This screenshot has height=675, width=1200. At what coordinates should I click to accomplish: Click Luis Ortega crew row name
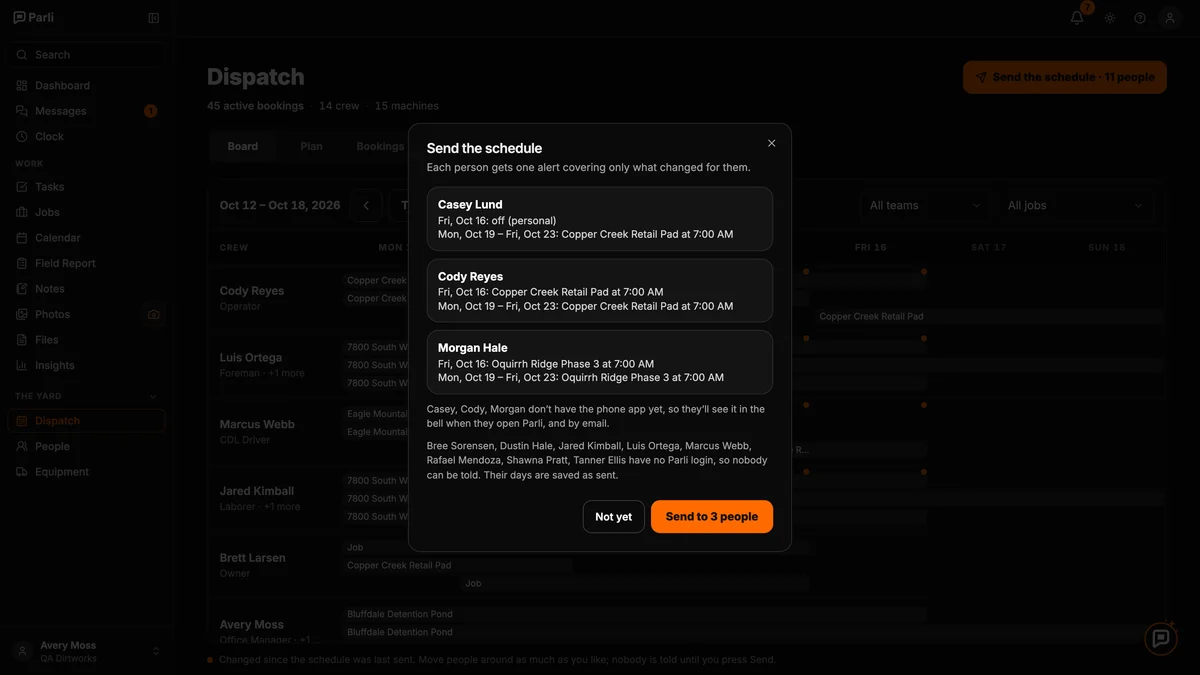[x=251, y=358]
